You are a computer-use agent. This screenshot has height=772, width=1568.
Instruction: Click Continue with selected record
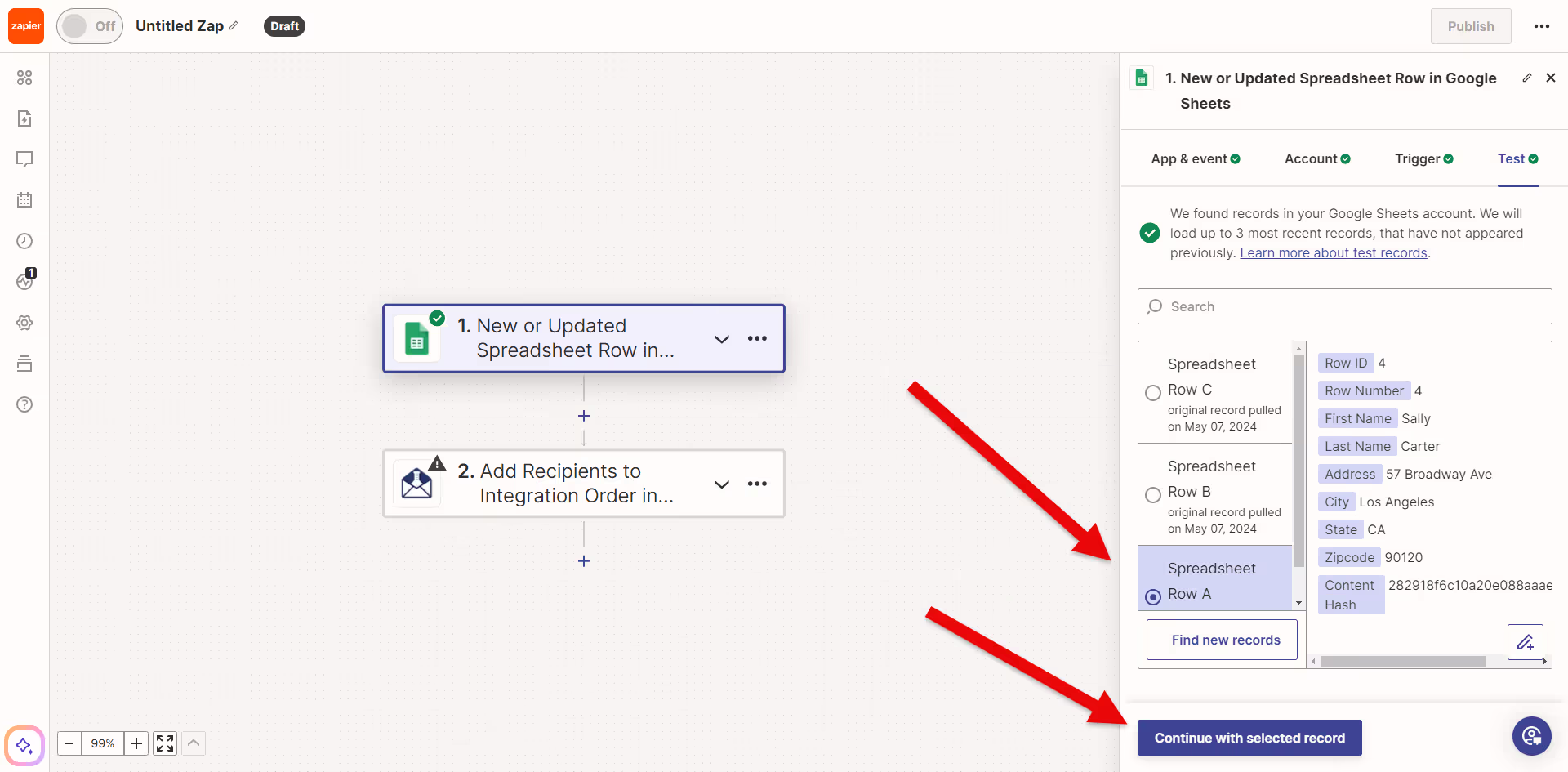1249,738
